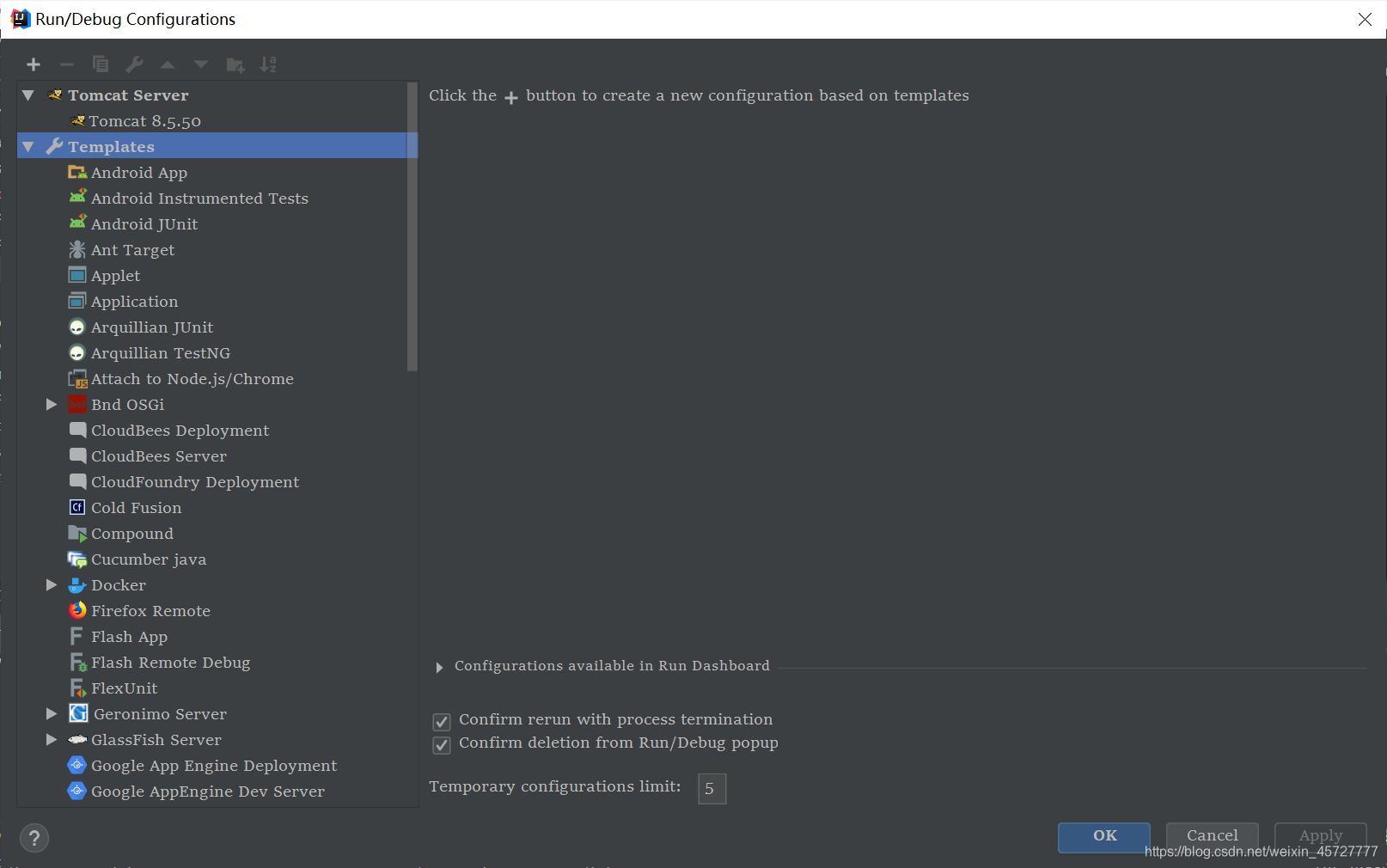Click the copy configuration icon
The height and width of the screenshot is (868, 1387).
[101, 64]
